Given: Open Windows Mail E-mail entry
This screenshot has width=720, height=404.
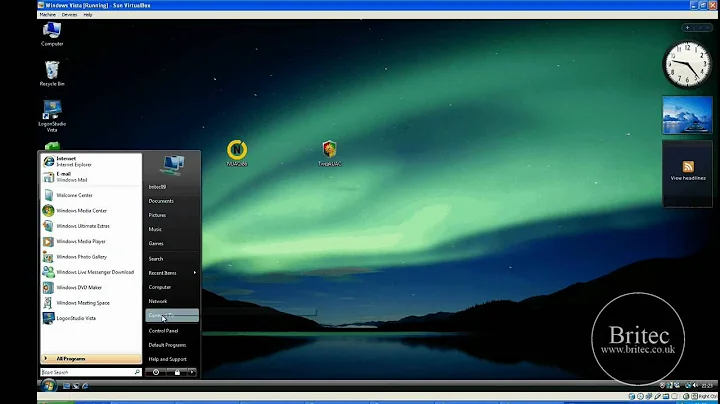Looking at the screenshot, I should click(91, 177).
